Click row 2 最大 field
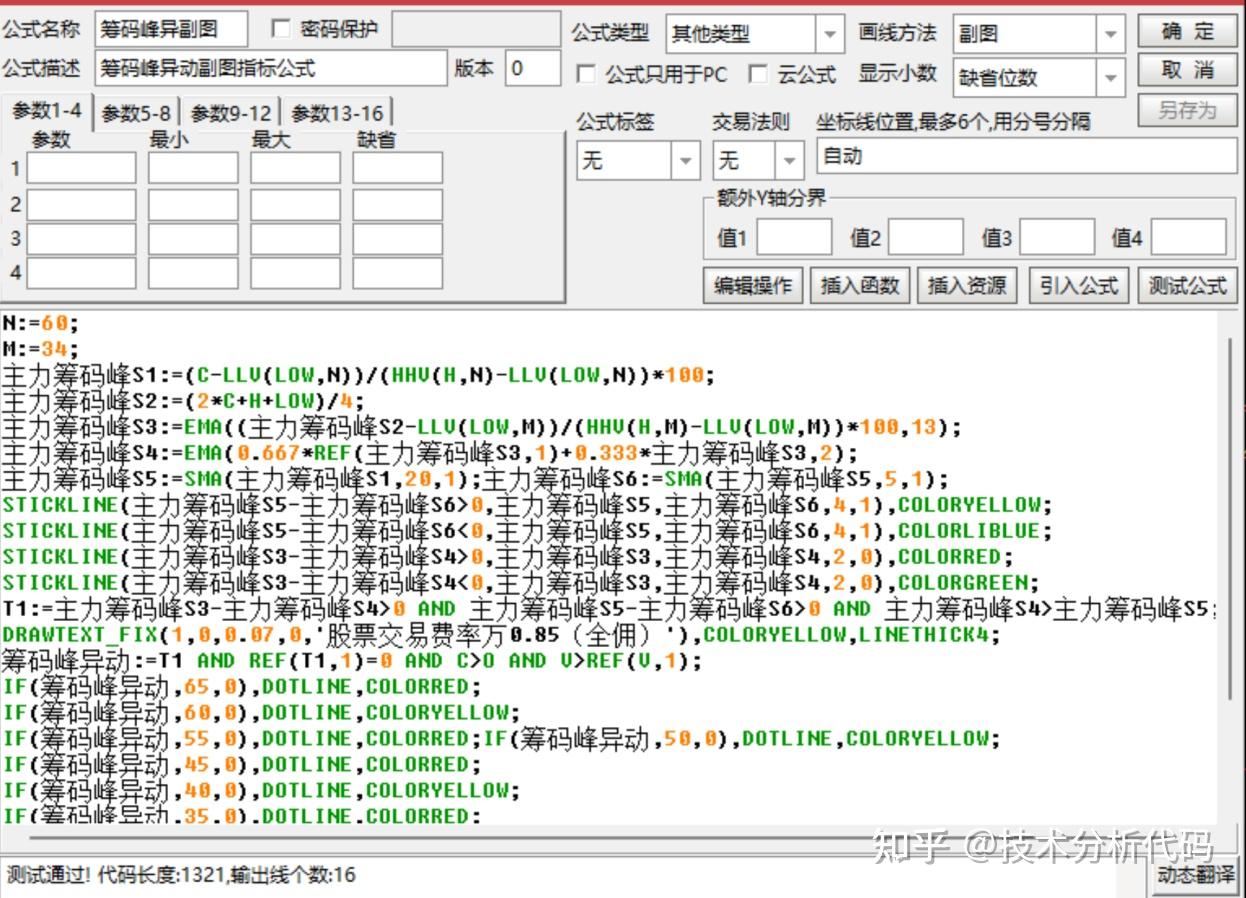The height and width of the screenshot is (898, 1246). click(x=295, y=204)
